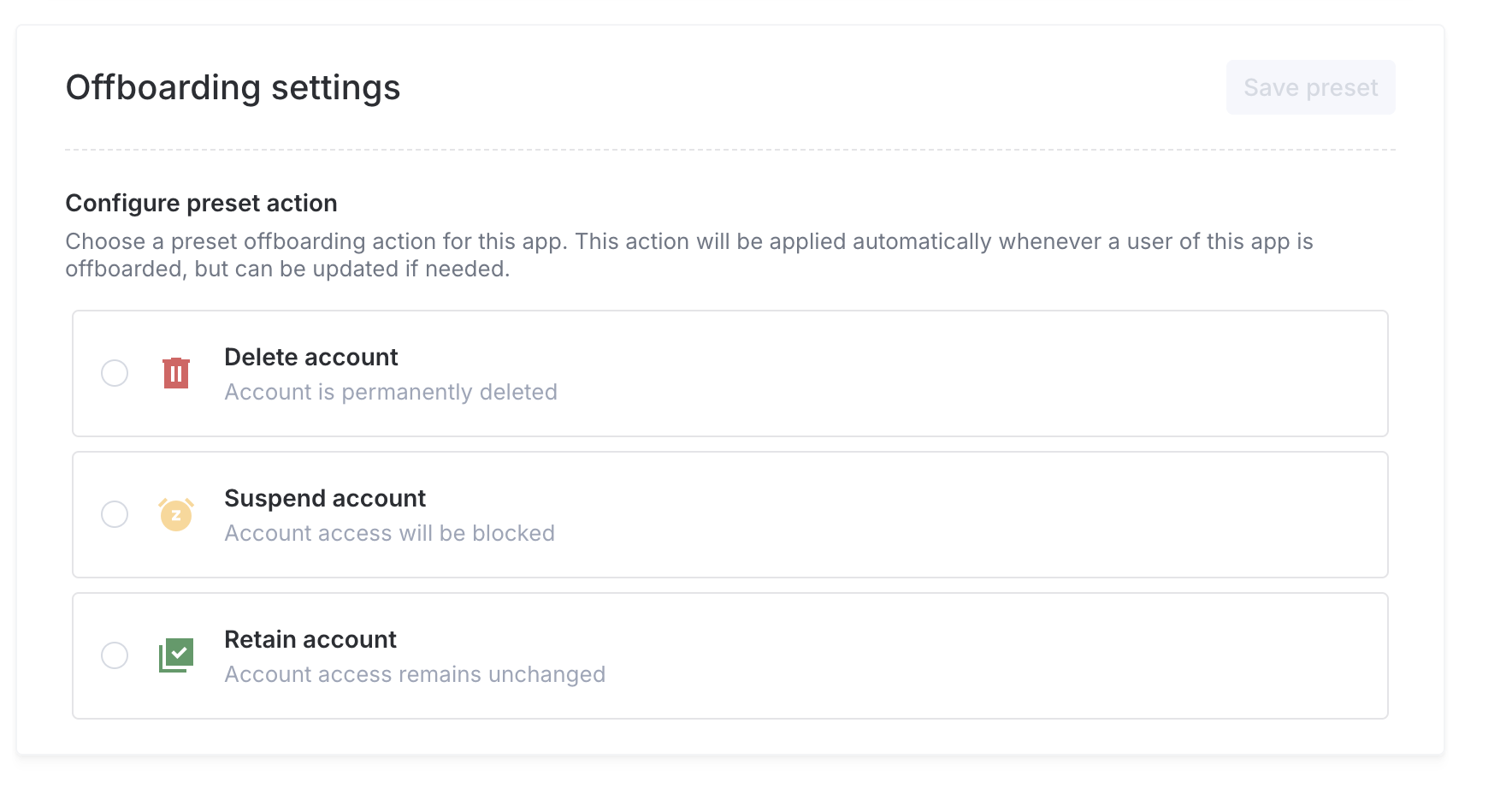Click the "Delete account" option title
1512x806 pixels.
point(310,357)
